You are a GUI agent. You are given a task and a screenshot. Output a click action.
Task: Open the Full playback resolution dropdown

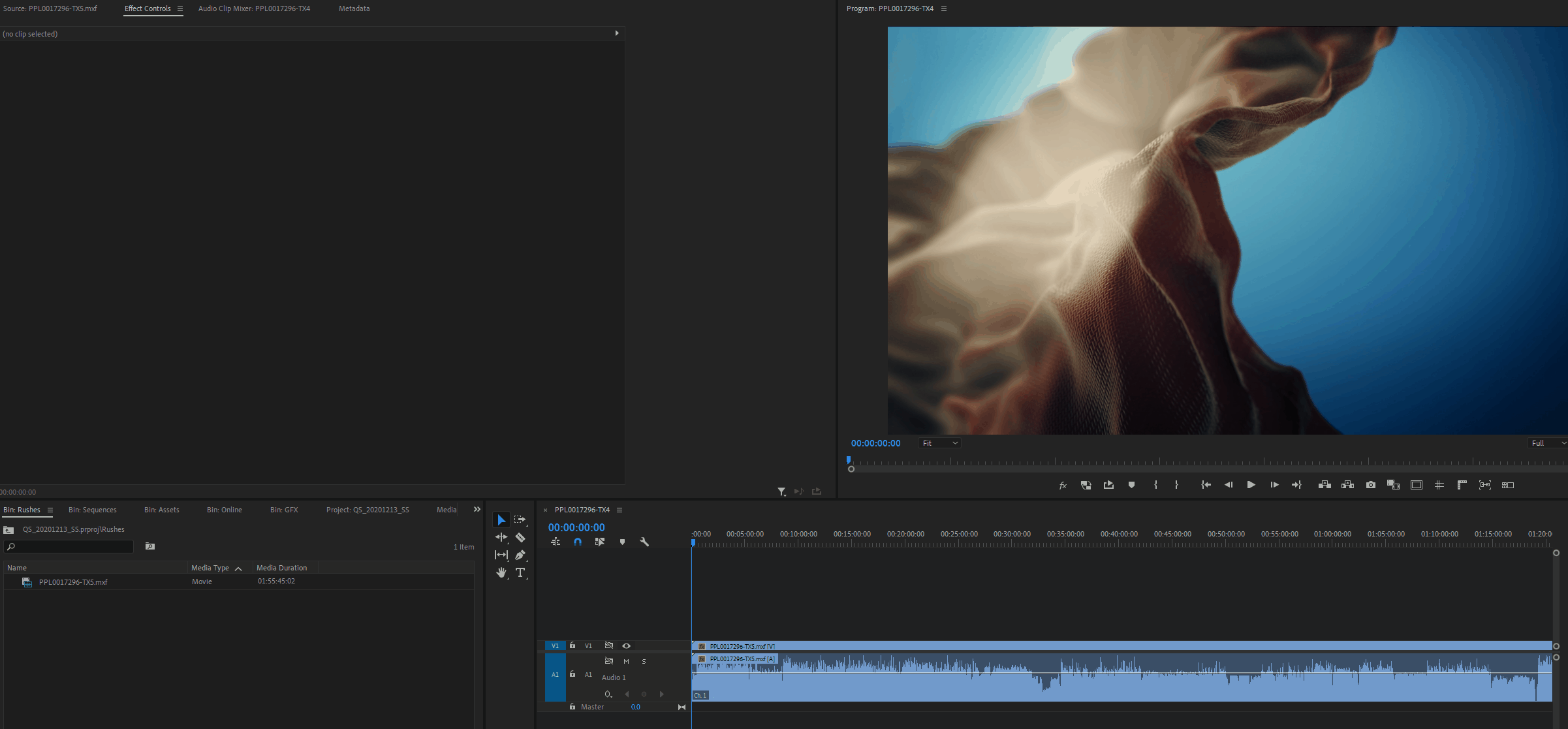click(1546, 443)
